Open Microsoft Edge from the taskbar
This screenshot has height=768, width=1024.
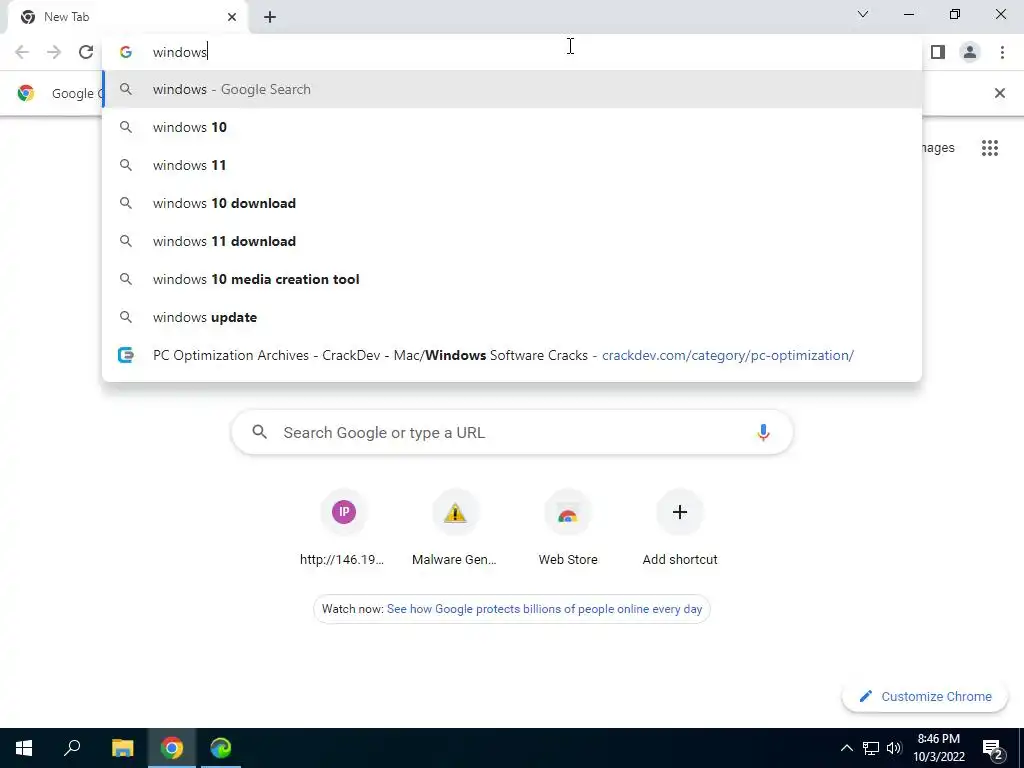[221, 748]
